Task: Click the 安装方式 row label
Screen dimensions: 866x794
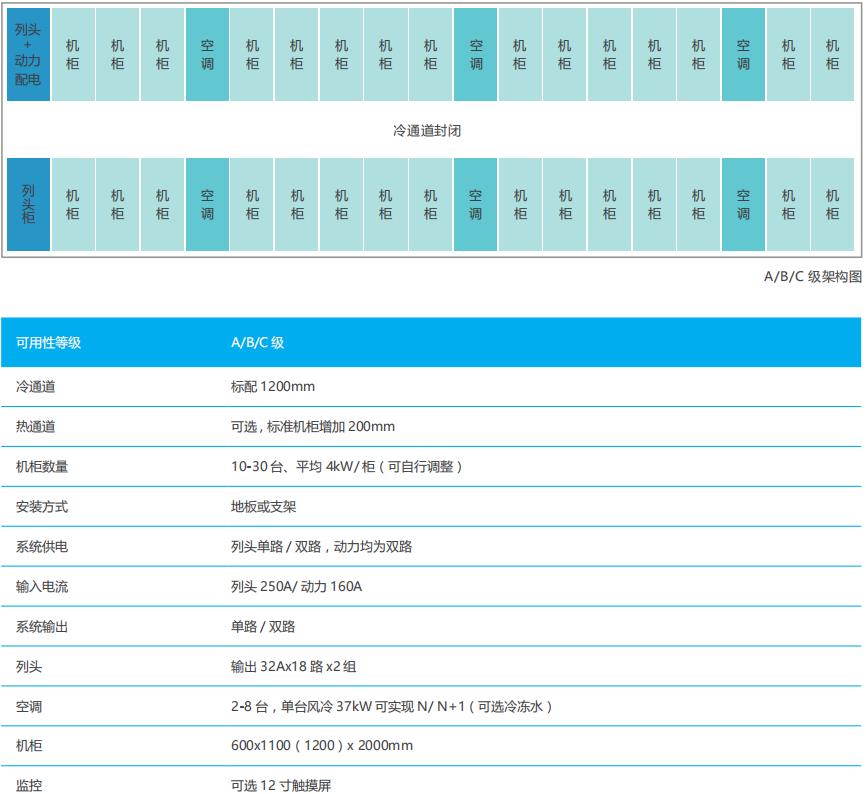Action: pyautogui.click(x=42, y=507)
